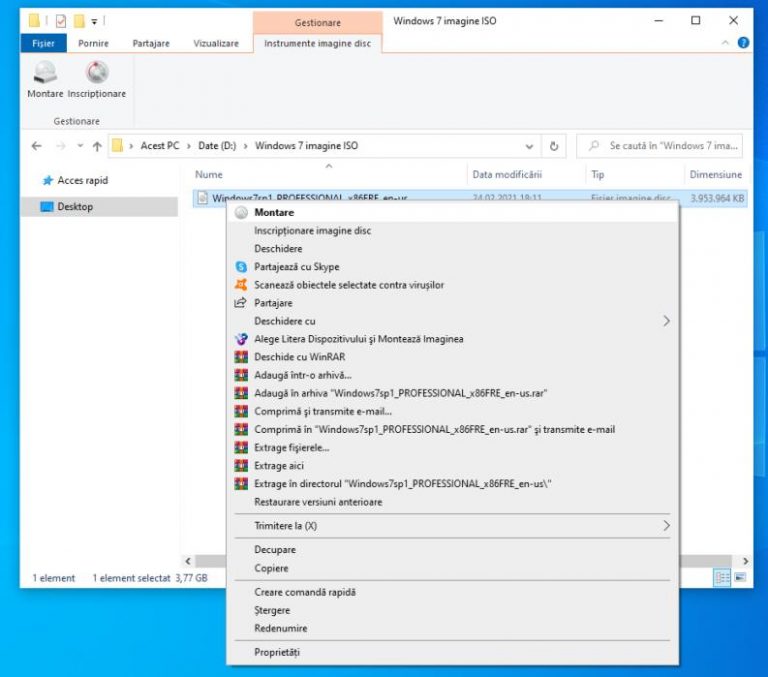The image size is (768, 677).
Task: Open the Vizualizare ribbon tab
Action: tap(216, 43)
